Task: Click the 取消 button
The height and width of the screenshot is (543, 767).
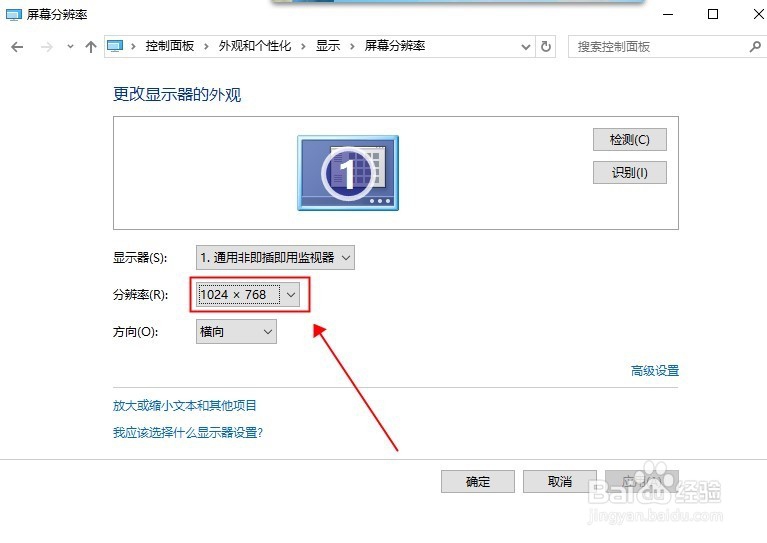Action: point(560,481)
